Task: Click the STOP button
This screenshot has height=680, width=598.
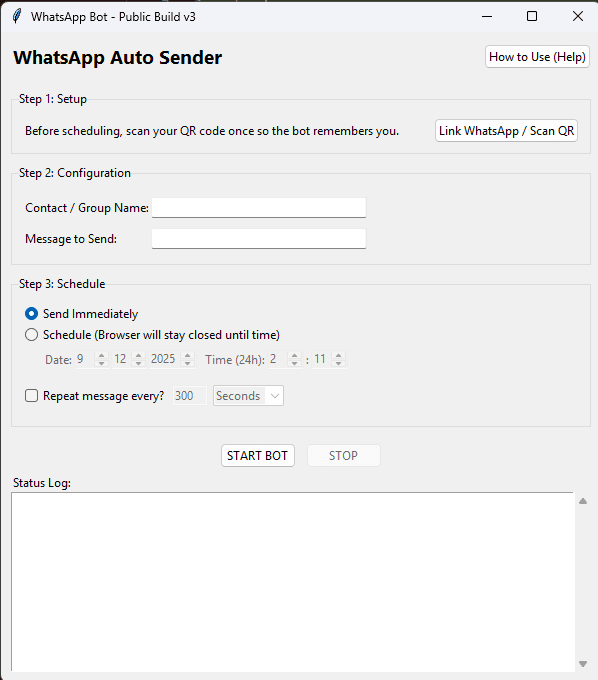Action: click(x=343, y=455)
